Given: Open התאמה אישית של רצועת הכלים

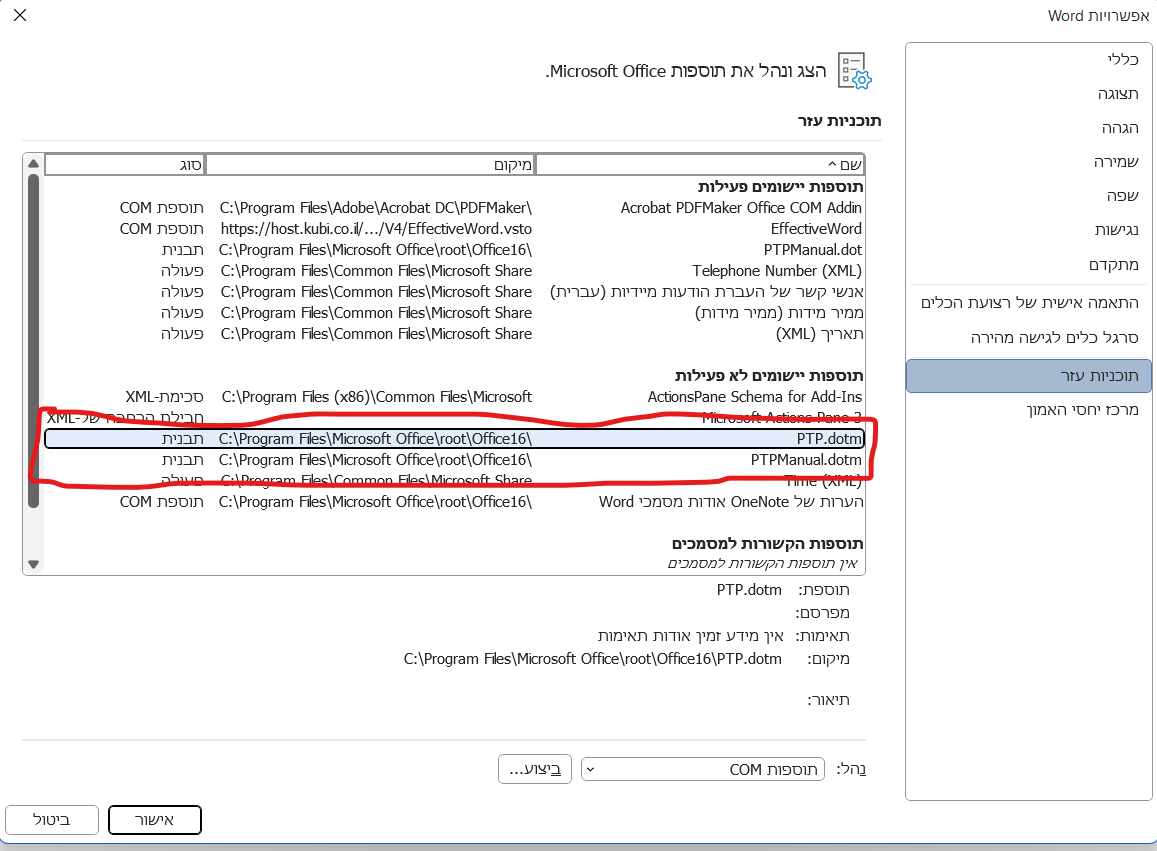Looking at the screenshot, I should pyautogui.click(x=1029, y=303).
